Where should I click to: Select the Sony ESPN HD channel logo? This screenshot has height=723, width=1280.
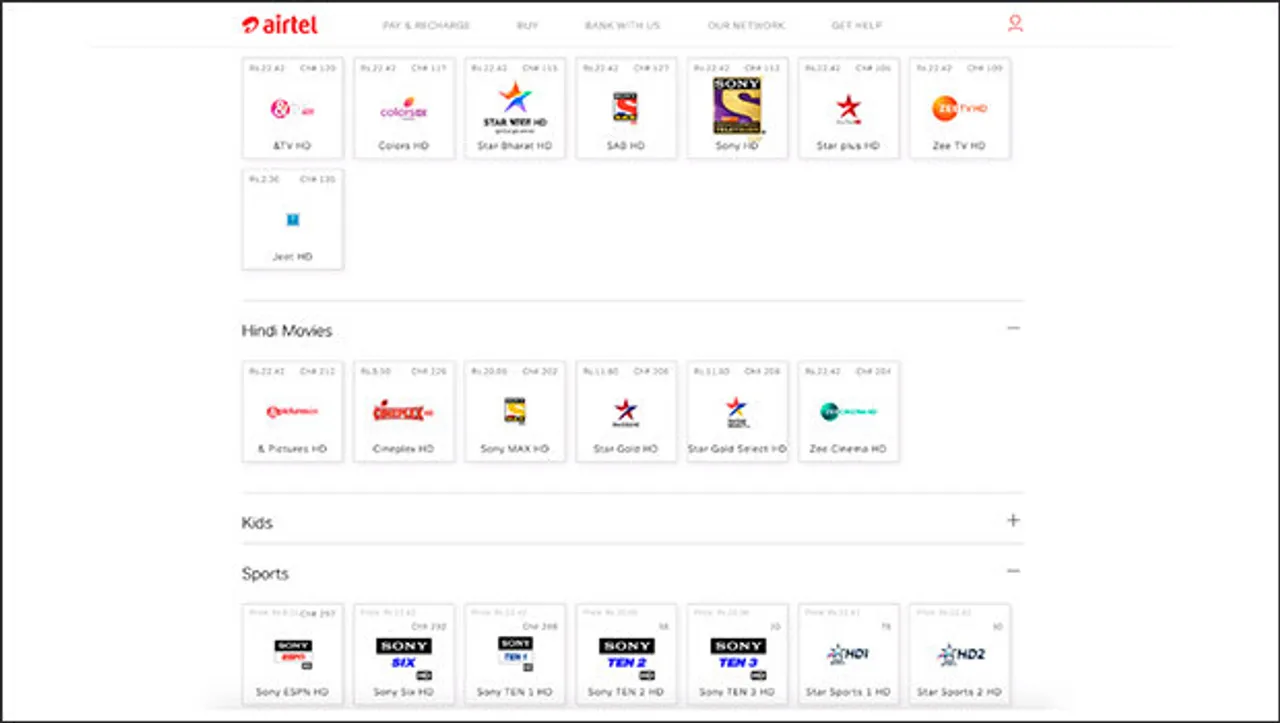pos(293,654)
